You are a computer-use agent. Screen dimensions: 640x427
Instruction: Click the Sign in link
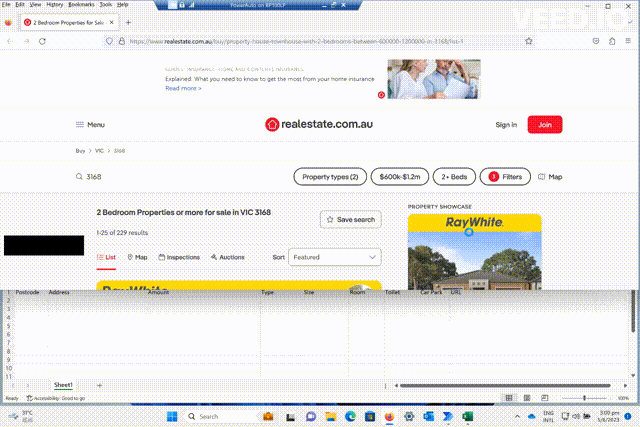506,125
